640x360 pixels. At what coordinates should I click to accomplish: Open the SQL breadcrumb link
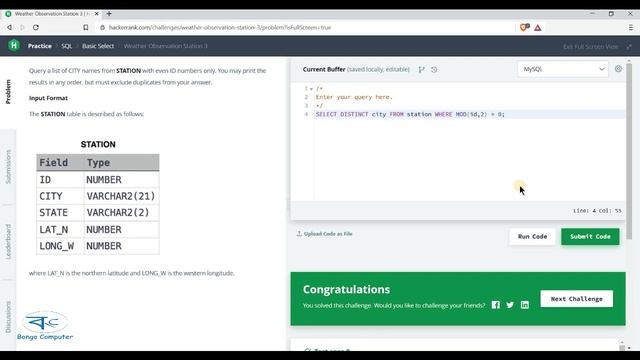tap(67, 46)
